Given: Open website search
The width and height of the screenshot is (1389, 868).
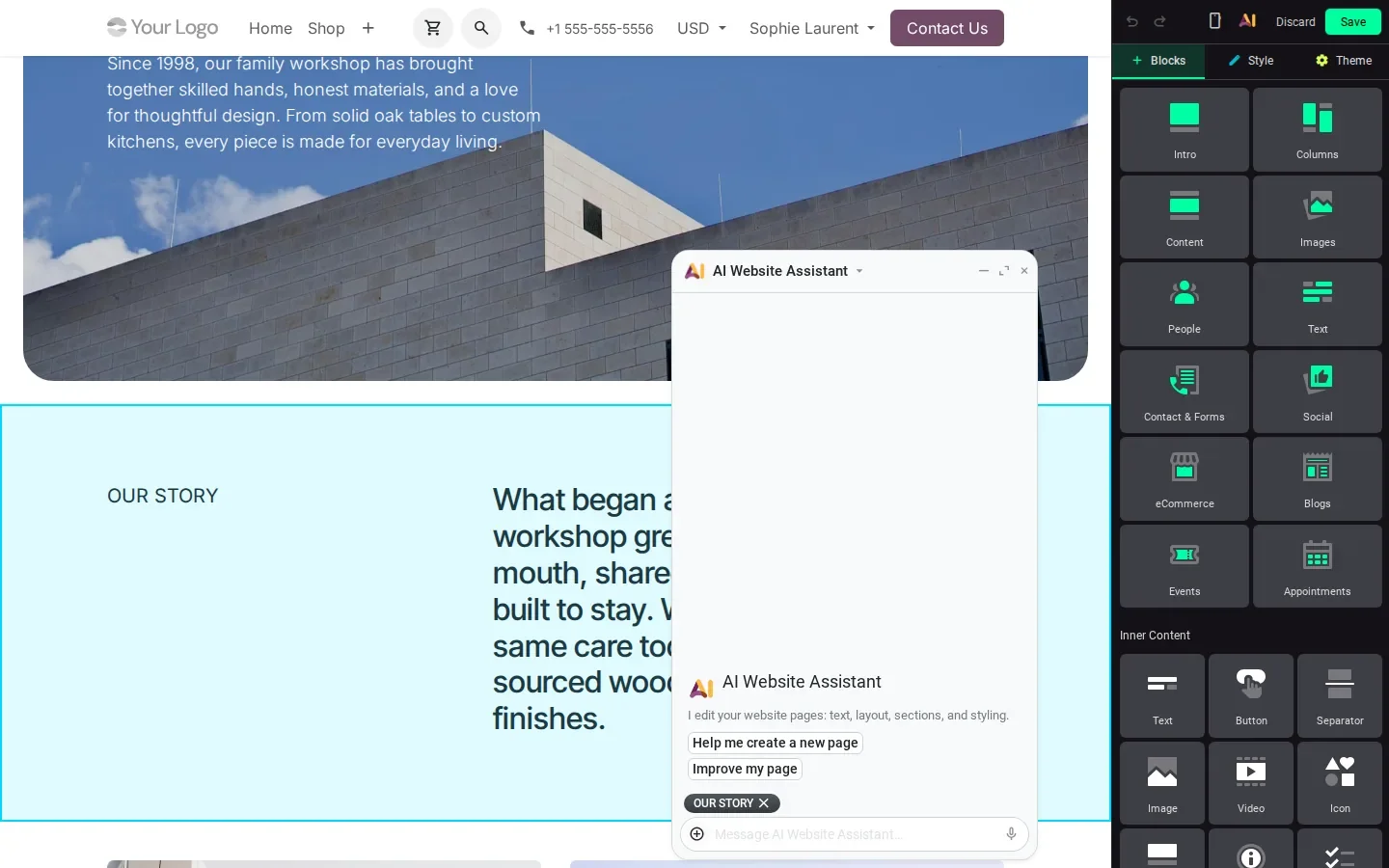Looking at the screenshot, I should [x=481, y=28].
